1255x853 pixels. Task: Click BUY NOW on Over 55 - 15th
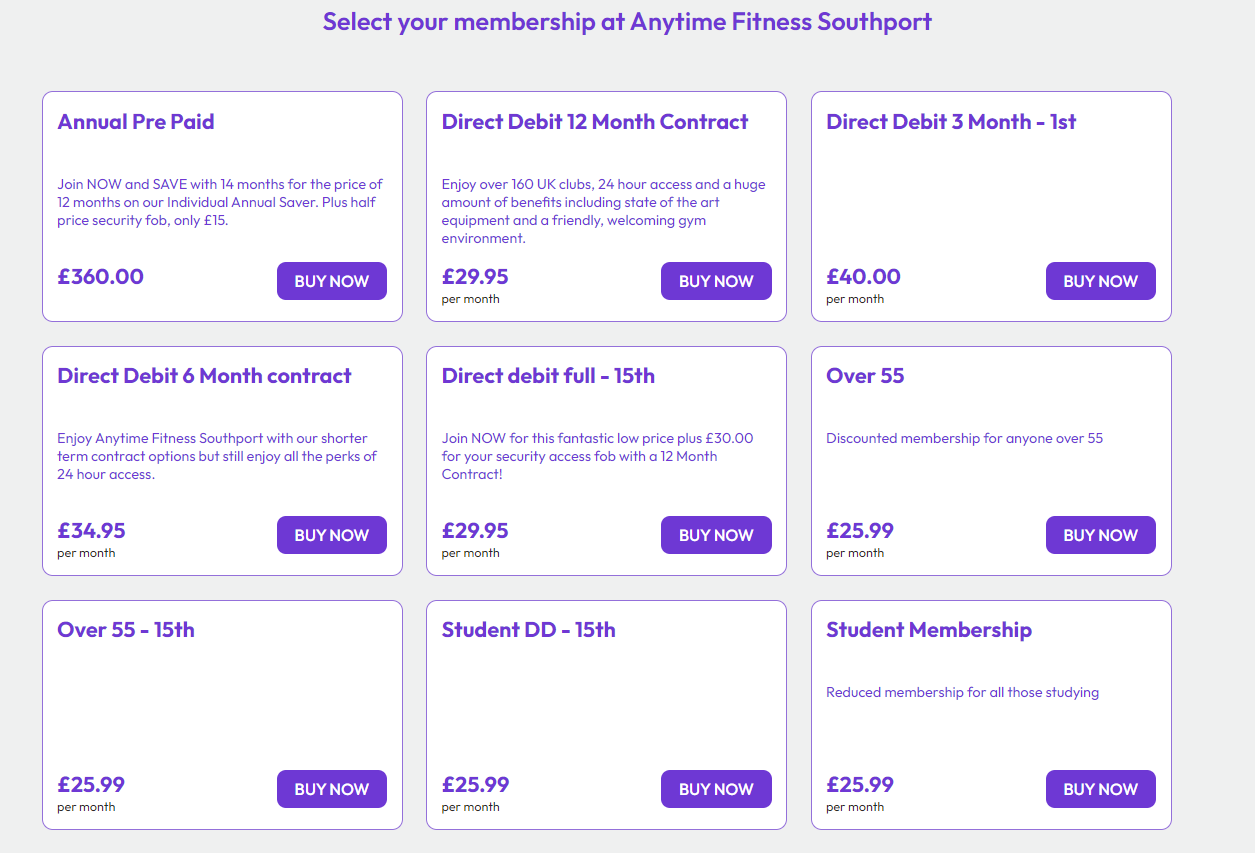[331, 789]
